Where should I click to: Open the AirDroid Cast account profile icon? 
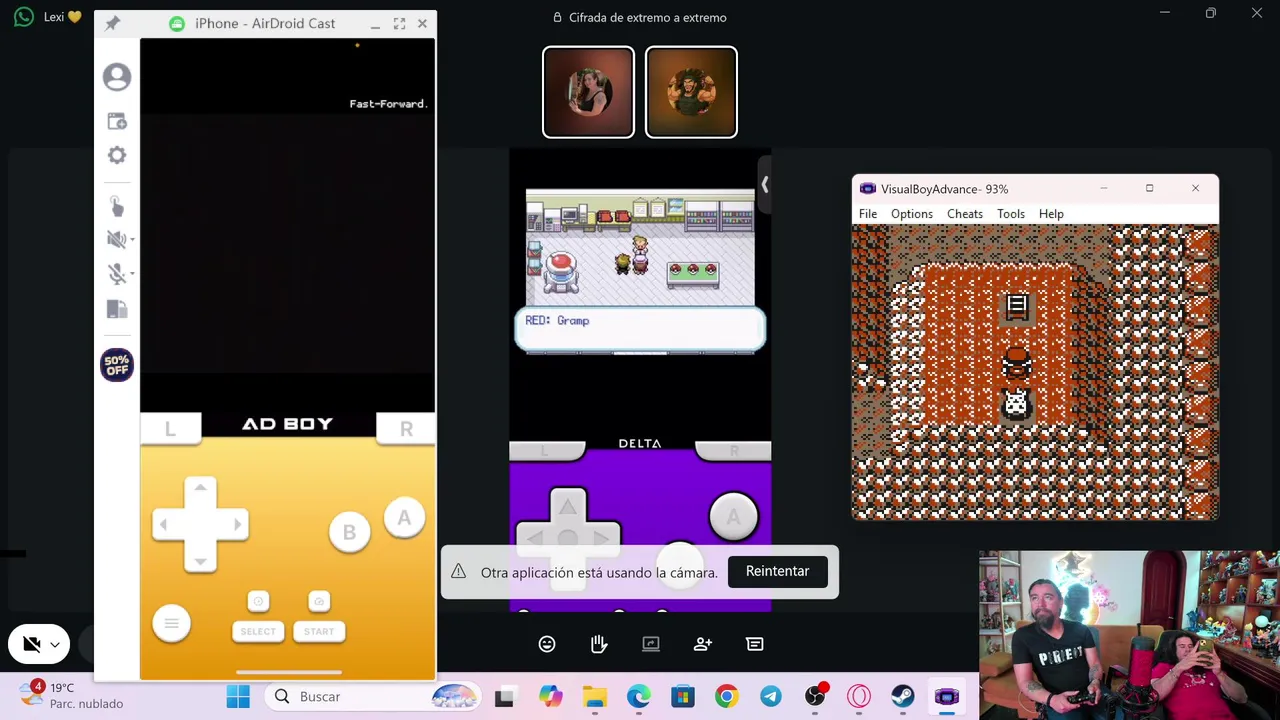click(117, 77)
